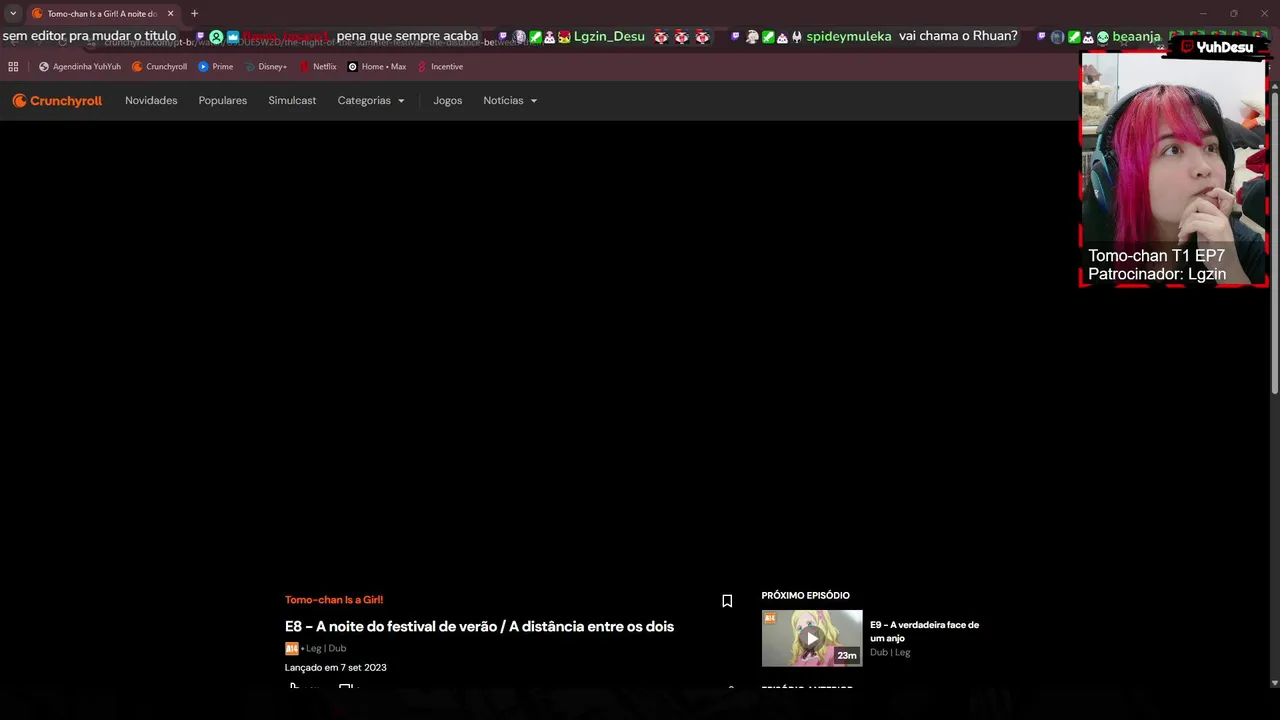
Task: Add episode to watchlist with bookmark icon
Action: click(727, 601)
